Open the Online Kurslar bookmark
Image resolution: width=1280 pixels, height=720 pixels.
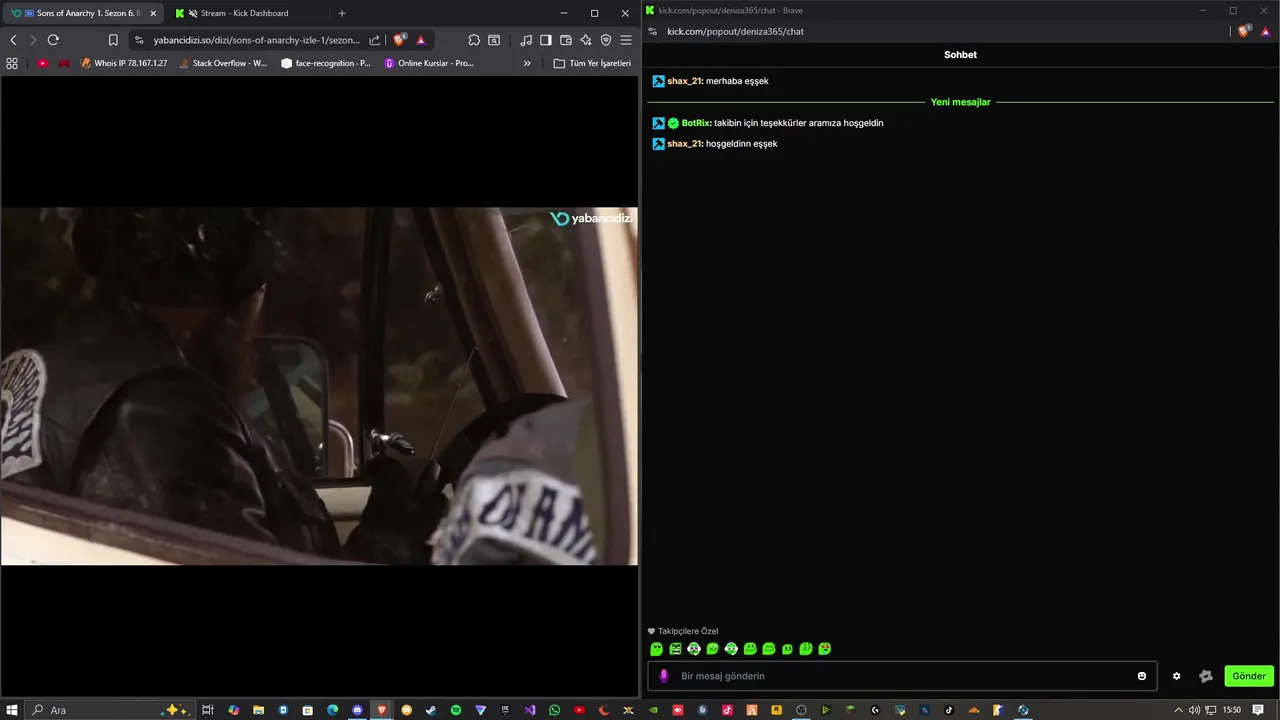pos(429,63)
